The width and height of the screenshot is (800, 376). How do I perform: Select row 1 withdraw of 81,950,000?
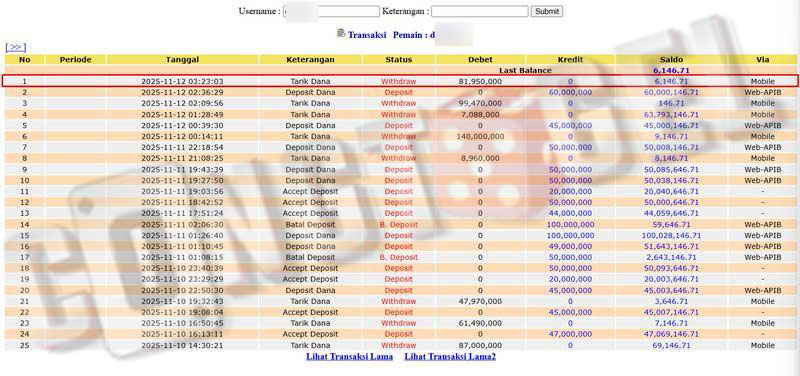pos(399,81)
